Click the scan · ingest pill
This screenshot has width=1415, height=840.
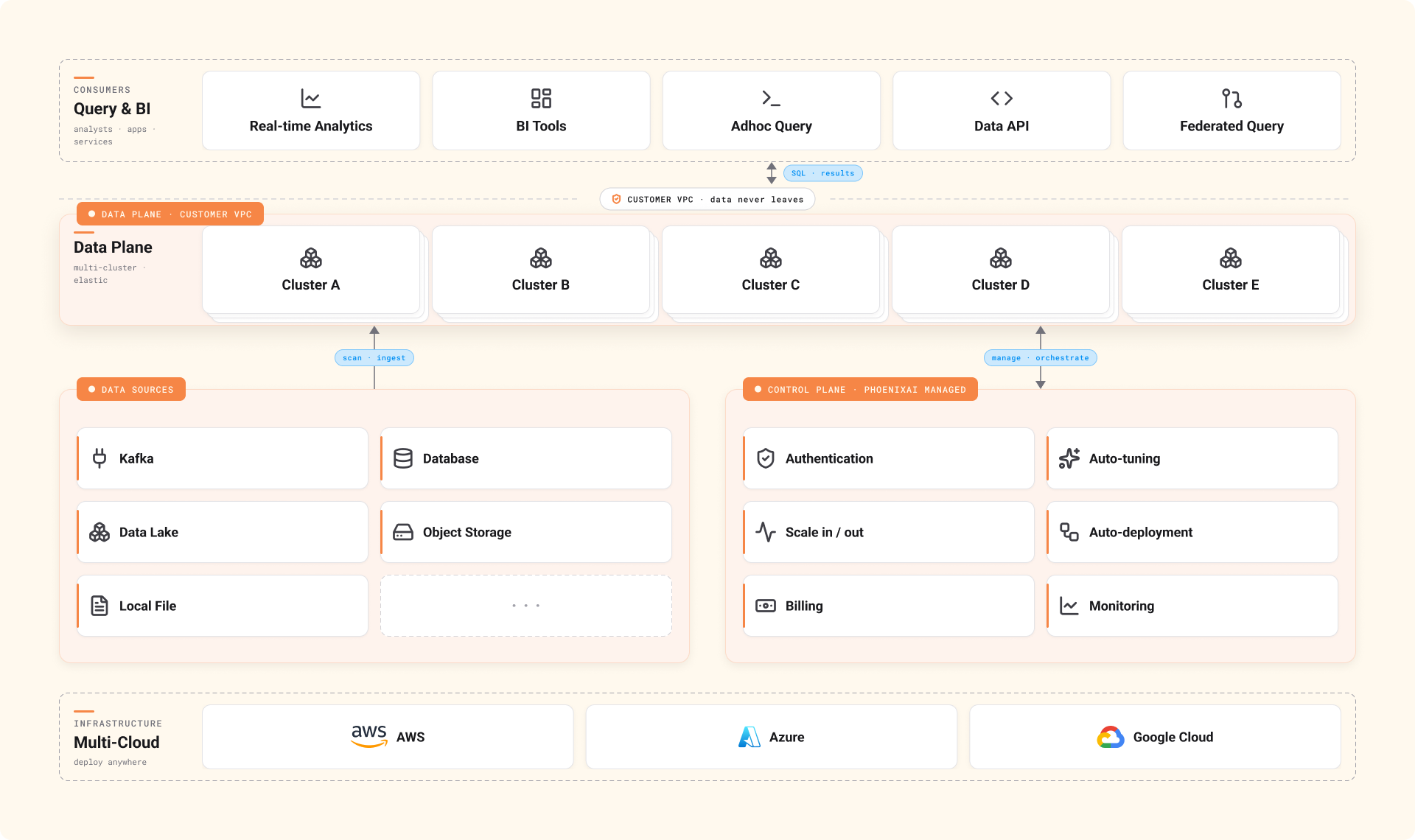tap(374, 358)
